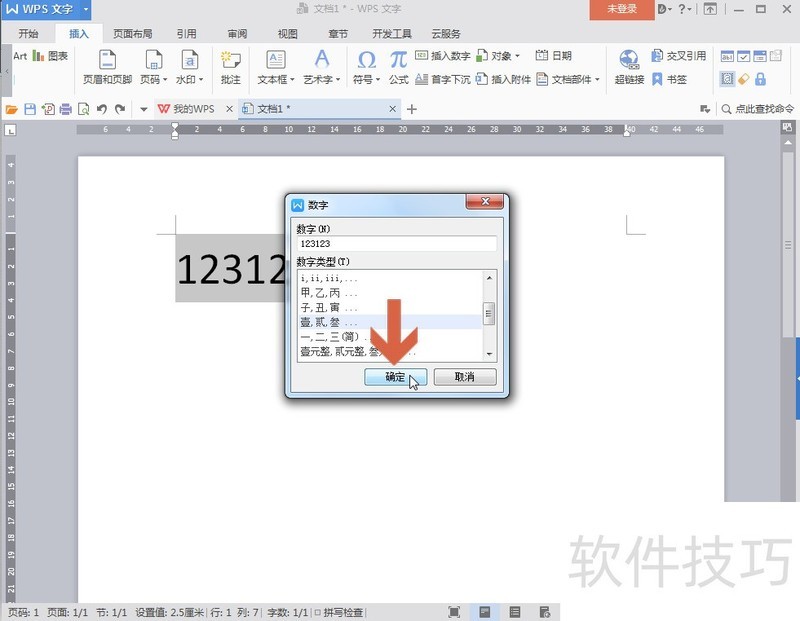Click the number type list scroll down arrow
The height and width of the screenshot is (621, 800).
[489, 354]
